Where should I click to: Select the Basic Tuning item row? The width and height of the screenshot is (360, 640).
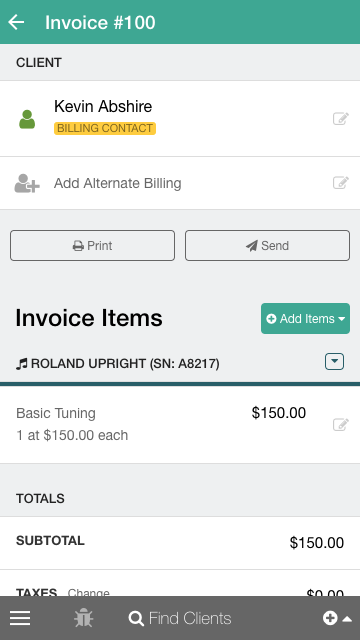pos(180,424)
